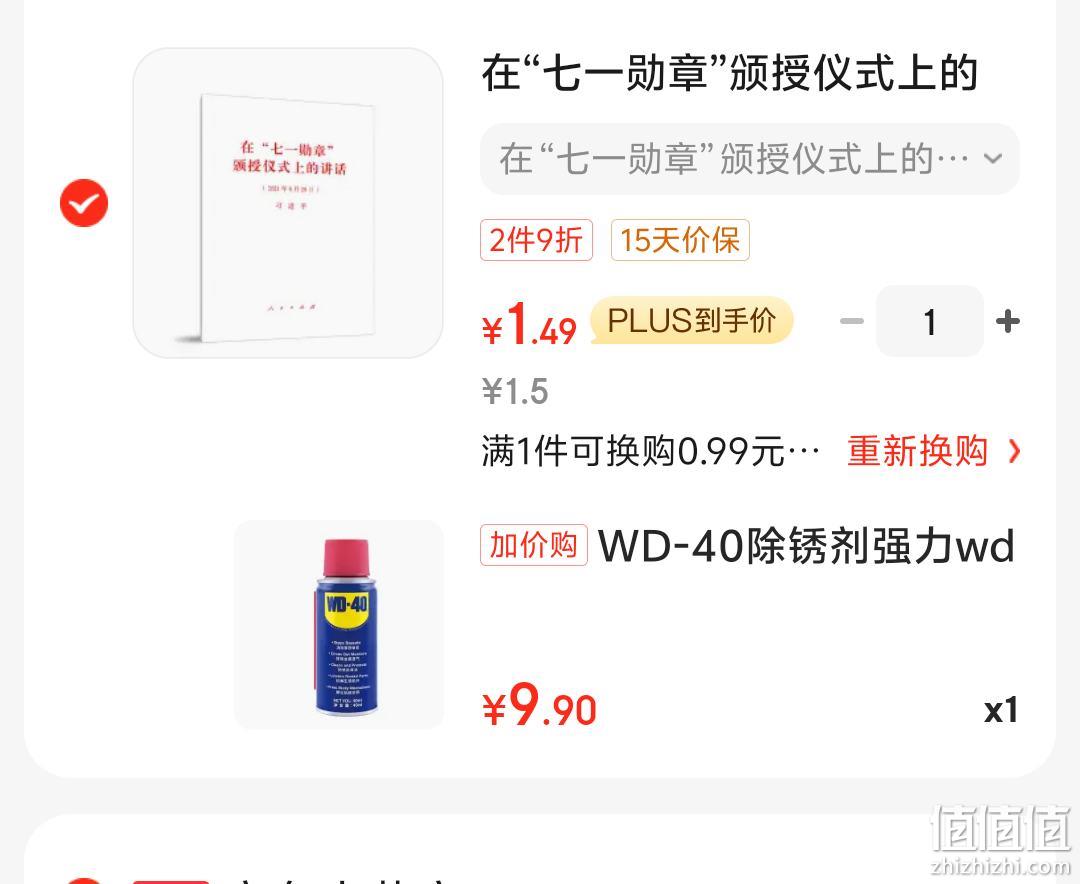Screen dimensions: 1080x884
Task: Uncheck the red selection checkmark for the book
Action: 84,203
